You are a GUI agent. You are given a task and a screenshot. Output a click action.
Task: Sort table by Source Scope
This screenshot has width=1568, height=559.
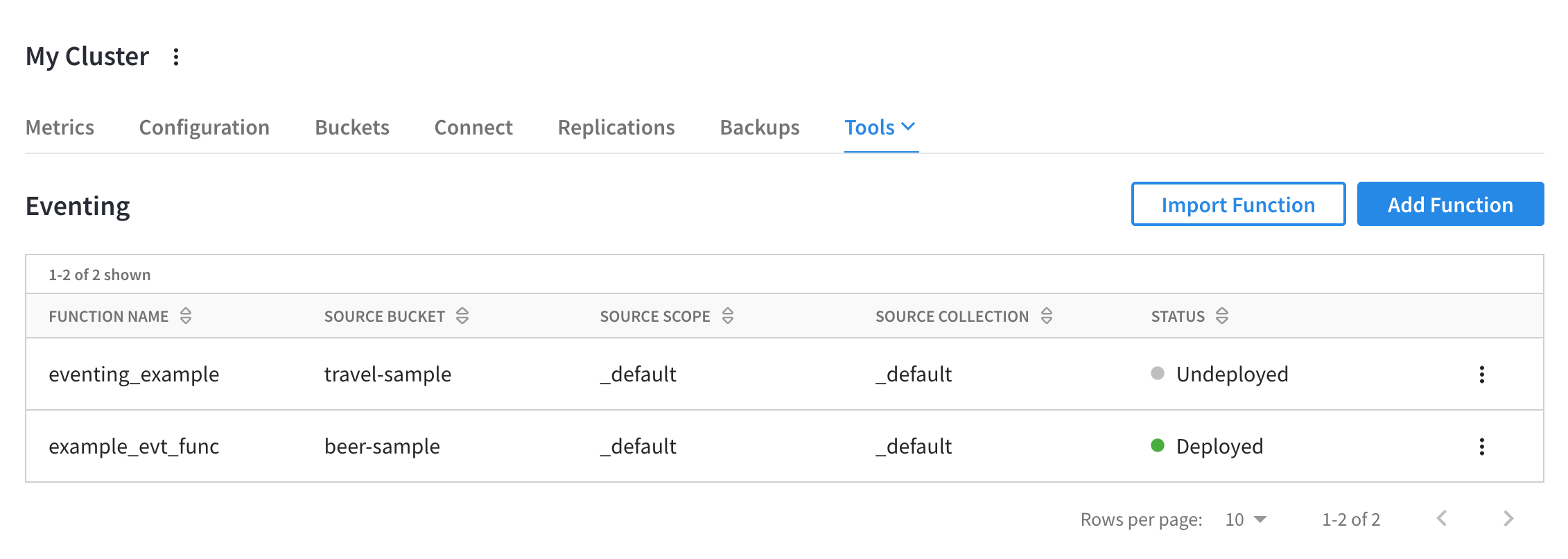pos(727,316)
